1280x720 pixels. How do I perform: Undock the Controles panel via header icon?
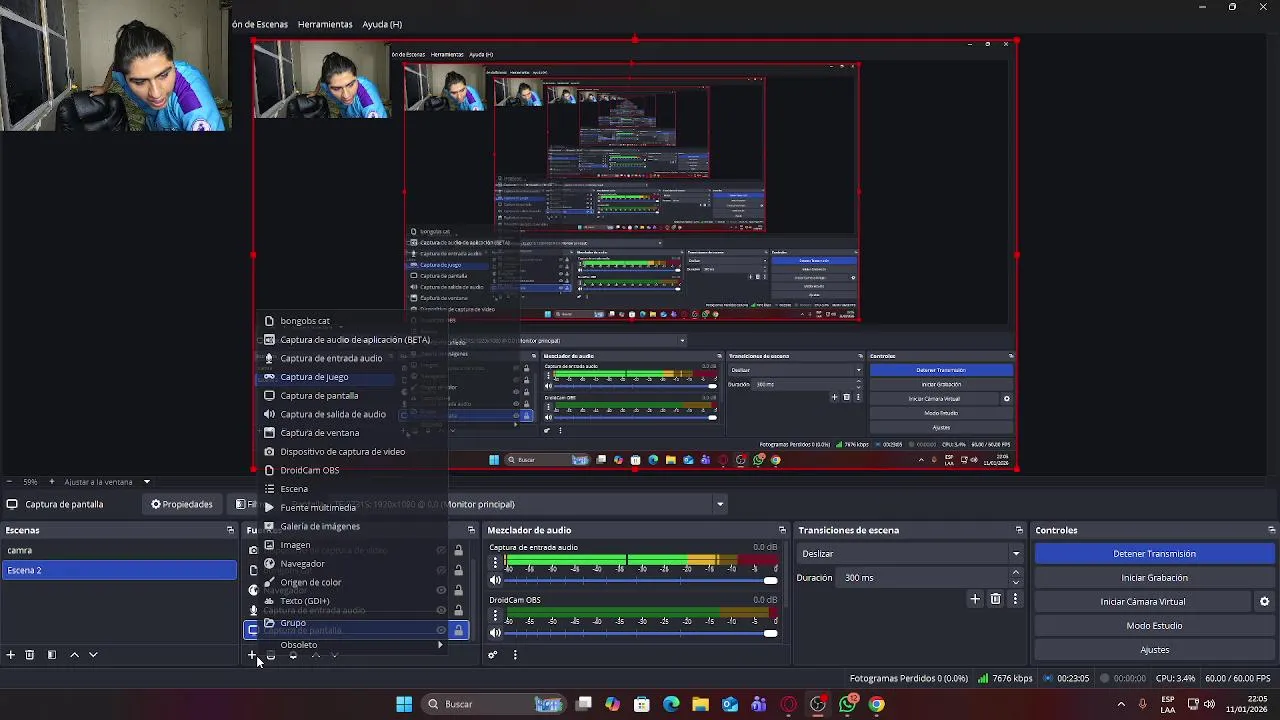1271,530
